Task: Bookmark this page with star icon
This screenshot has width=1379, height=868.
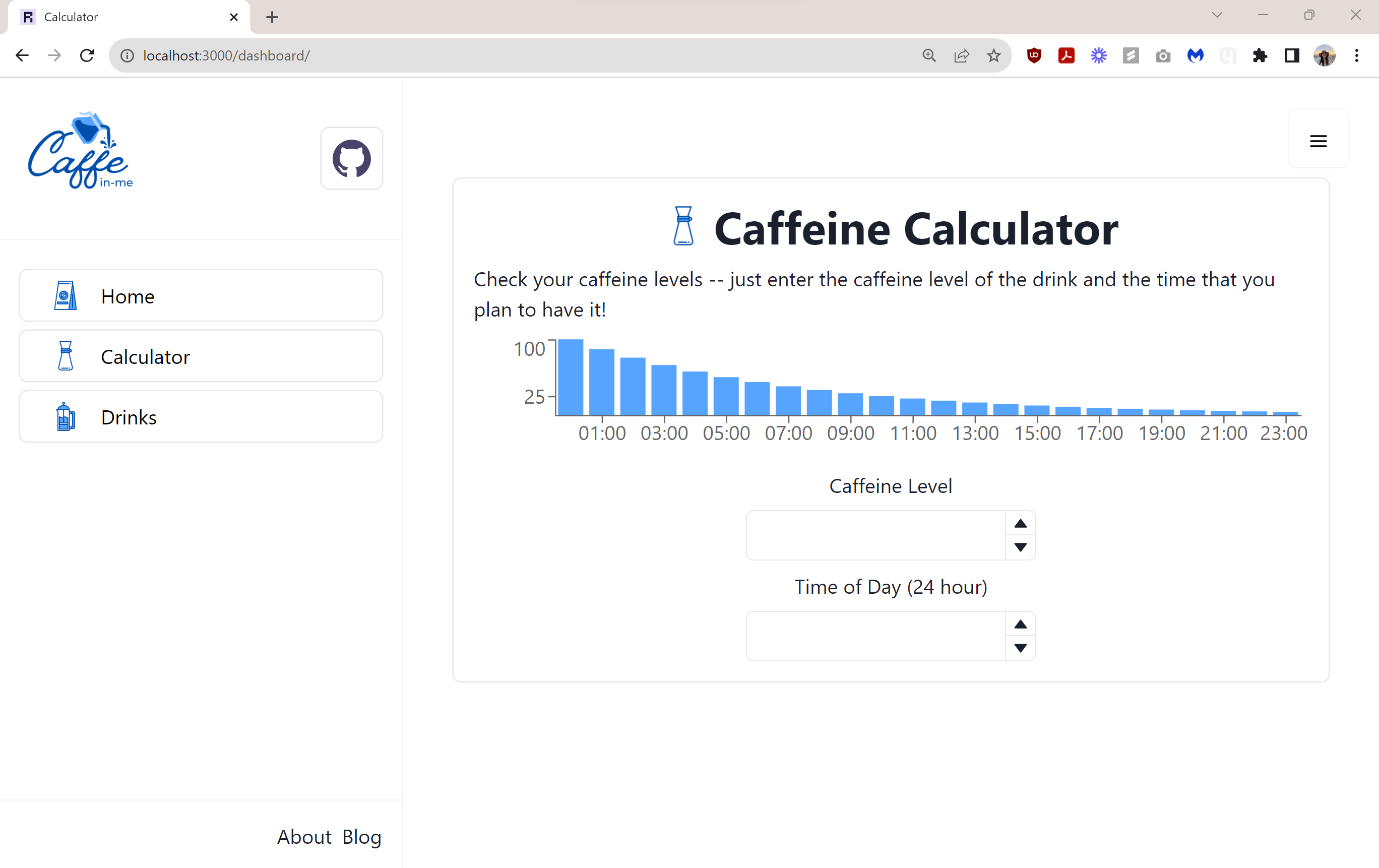Action: coord(993,55)
